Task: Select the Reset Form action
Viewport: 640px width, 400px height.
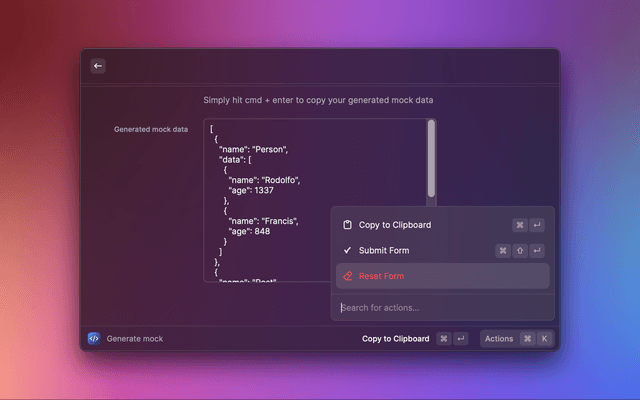Action: [x=382, y=276]
